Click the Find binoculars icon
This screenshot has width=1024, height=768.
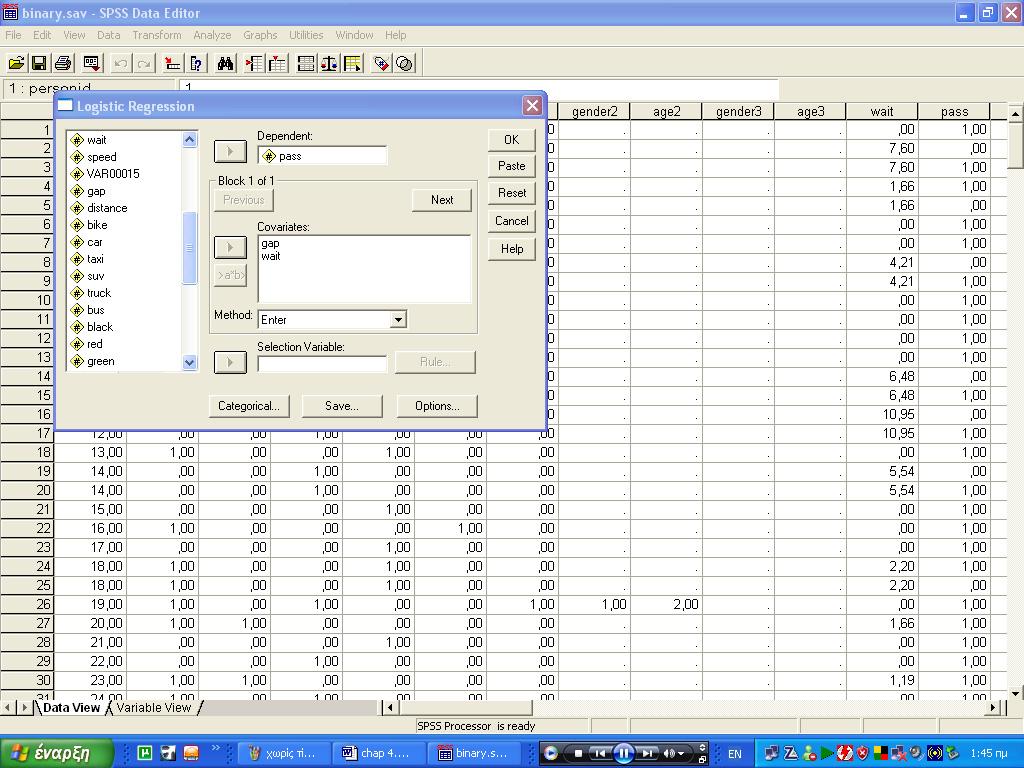226,63
